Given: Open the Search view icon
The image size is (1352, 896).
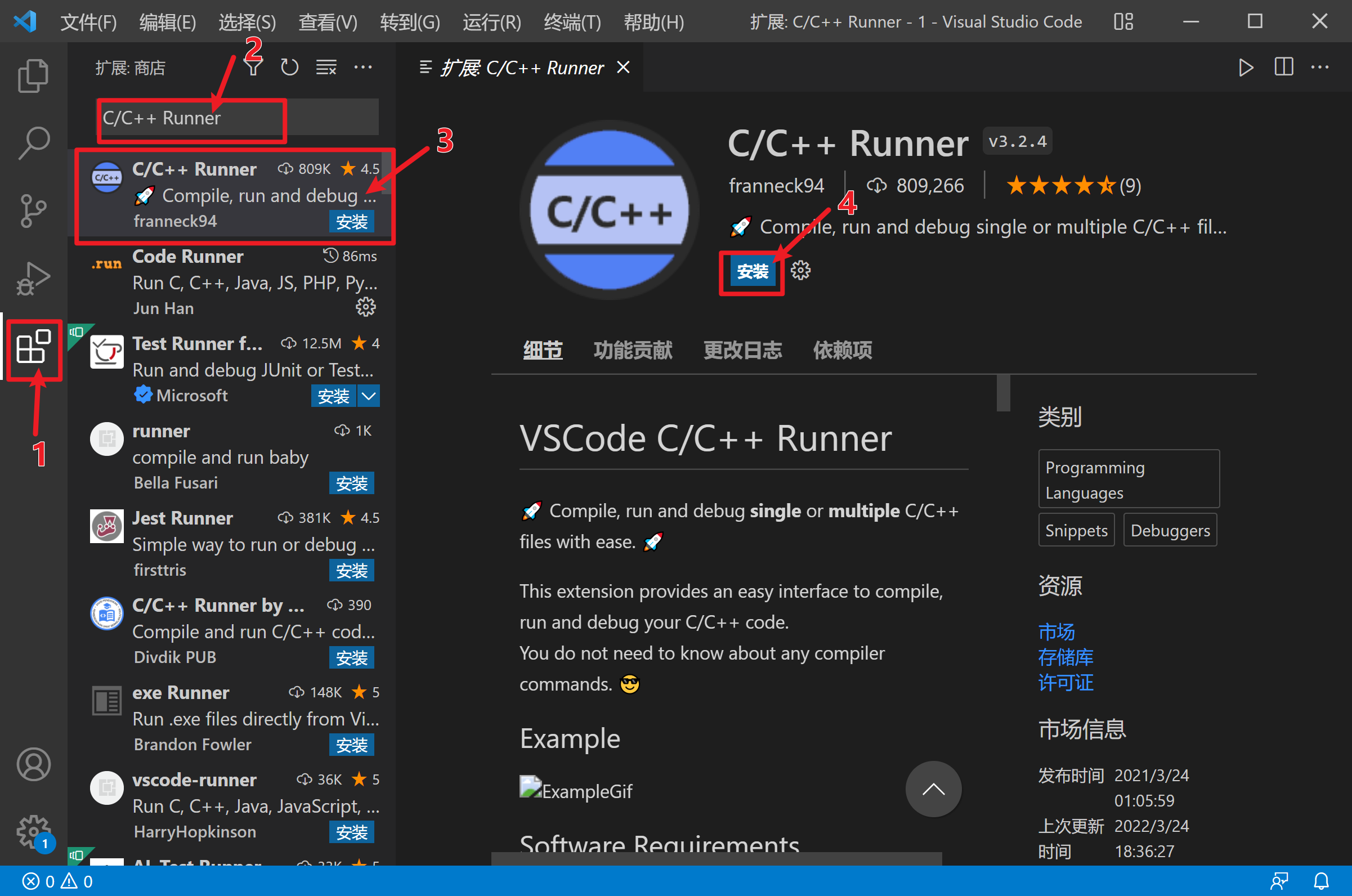Looking at the screenshot, I should pos(33,143).
